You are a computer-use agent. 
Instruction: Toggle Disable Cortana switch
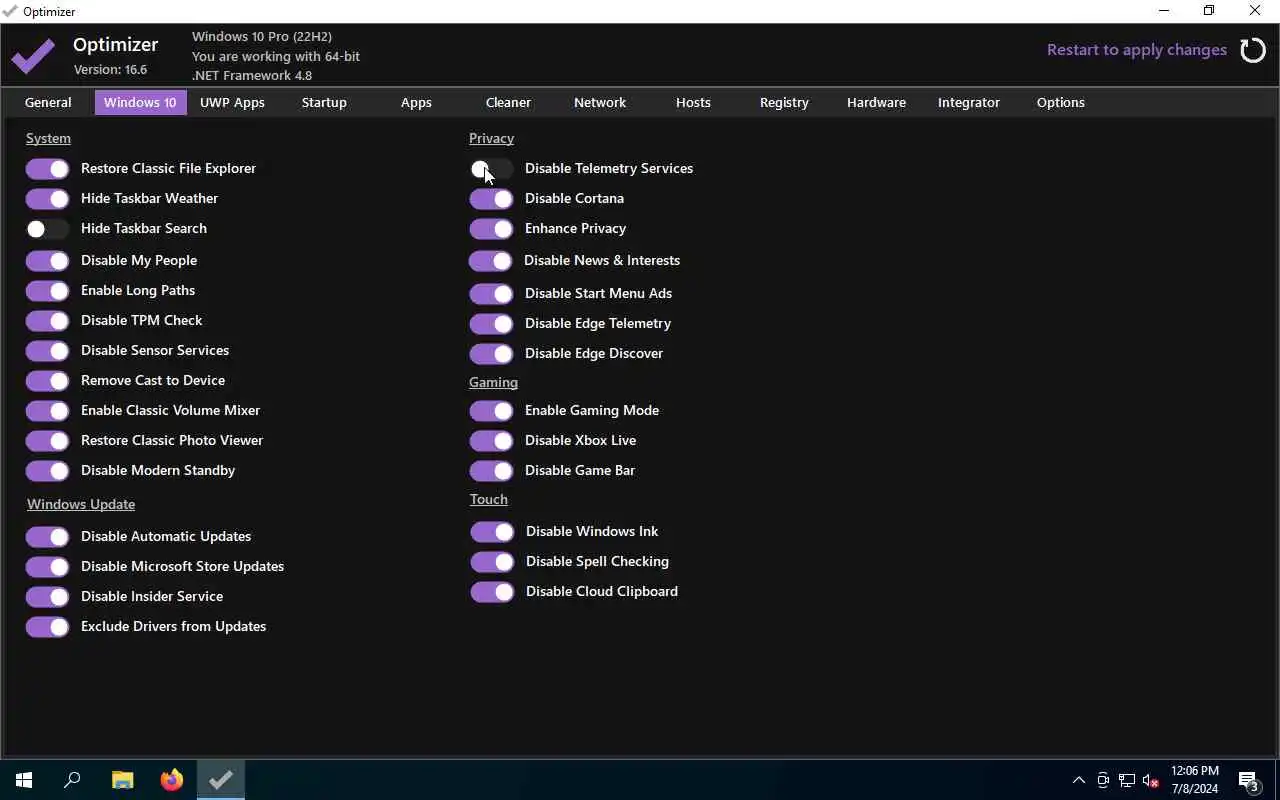[x=491, y=199]
